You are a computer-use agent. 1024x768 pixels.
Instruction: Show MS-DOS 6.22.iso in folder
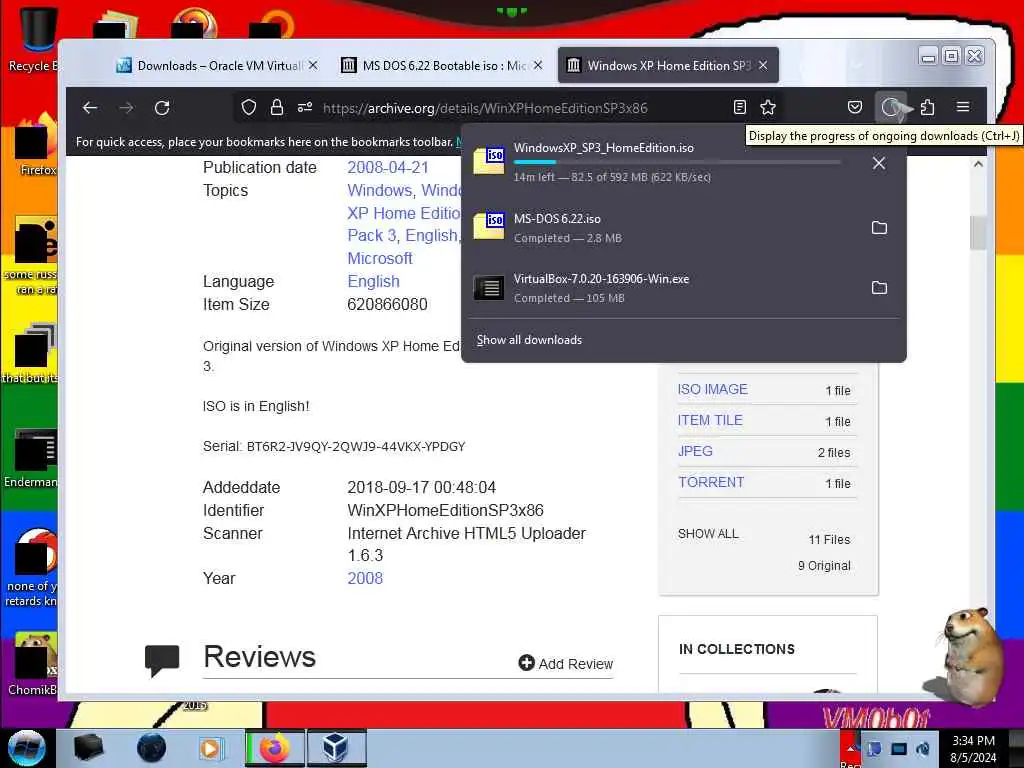coord(879,228)
